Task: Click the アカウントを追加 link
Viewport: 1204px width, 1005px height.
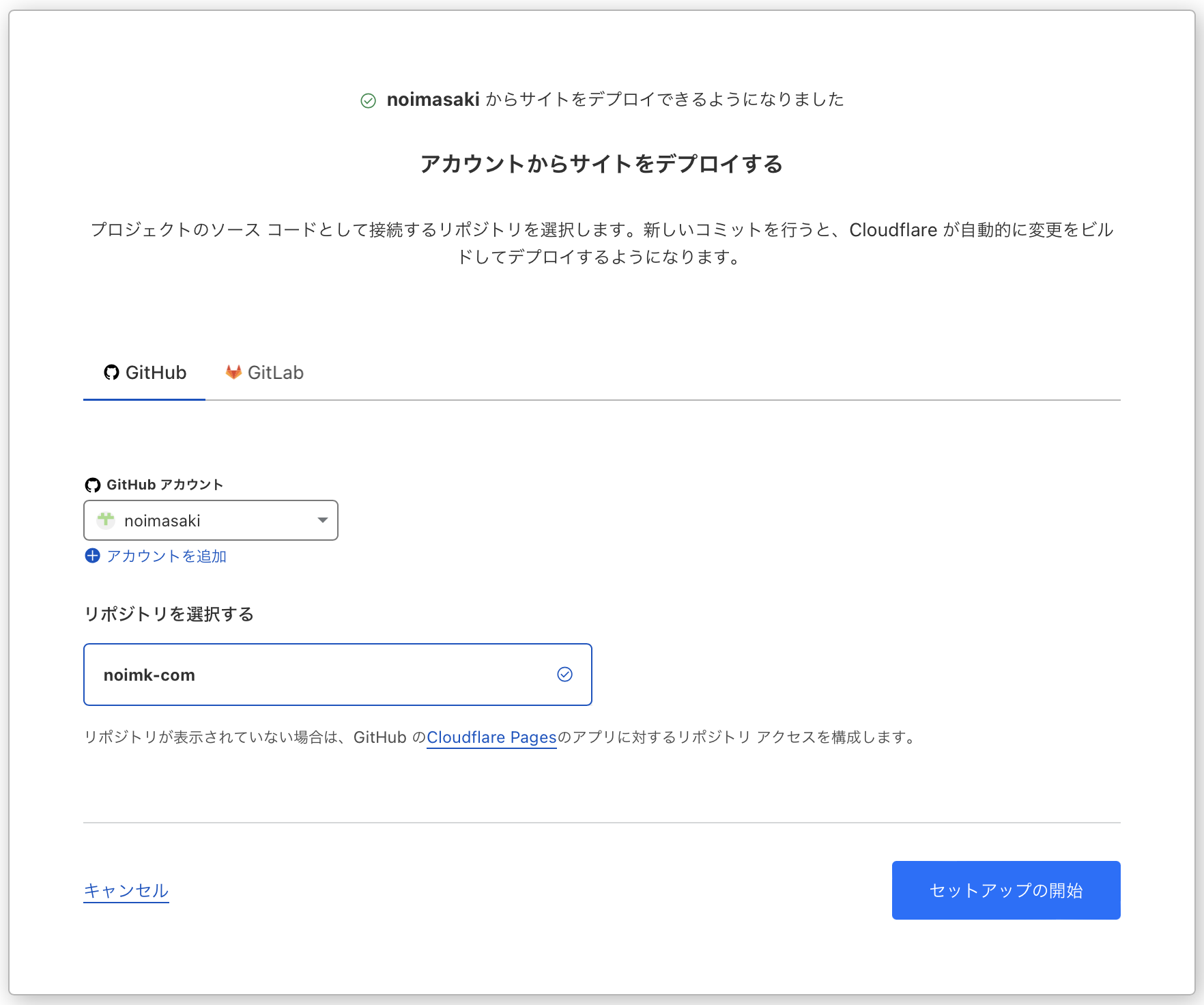Action: click(x=167, y=556)
